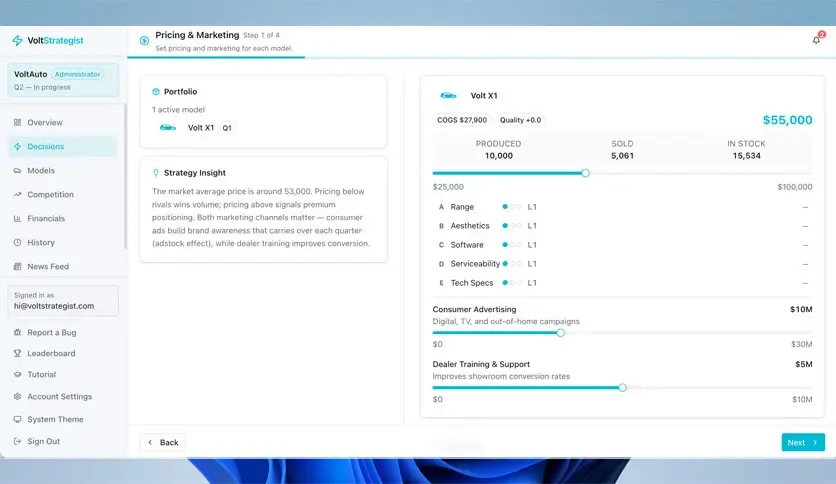Image resolution: width=836 pixels, height=484 pixels.
Task: Click the Consumer Advertising slider handle
Action: pyautogui.click(x=560, y=333)
